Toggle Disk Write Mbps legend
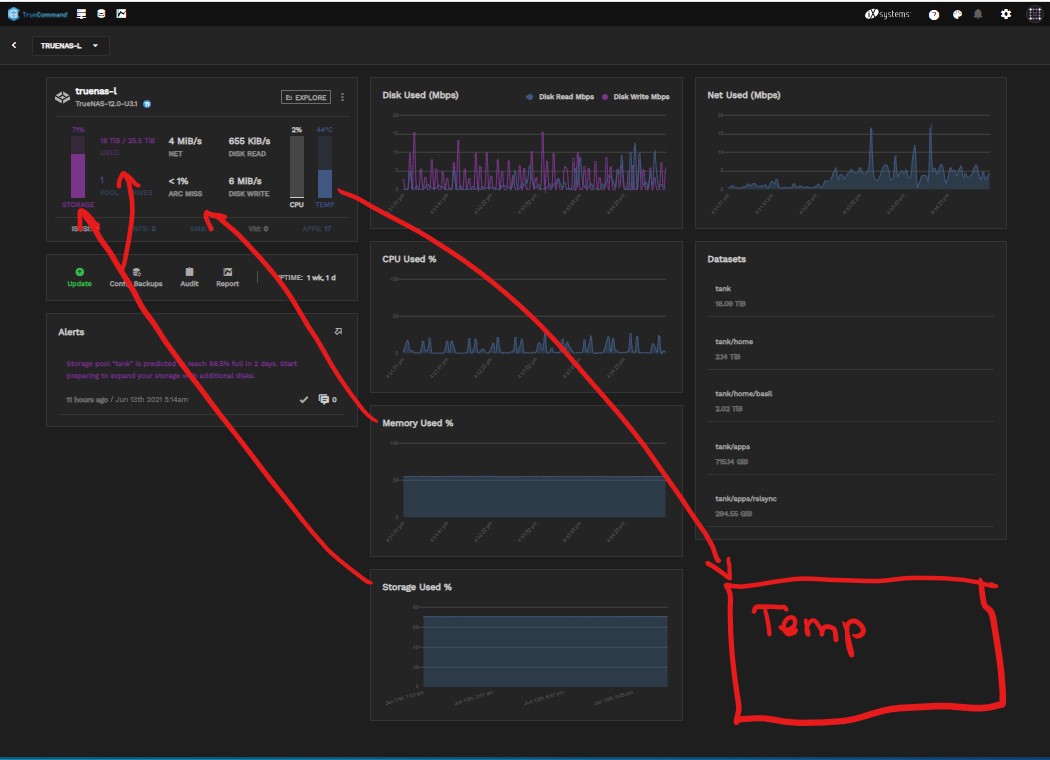This screenshot has width=1050, height=760. 635,97
